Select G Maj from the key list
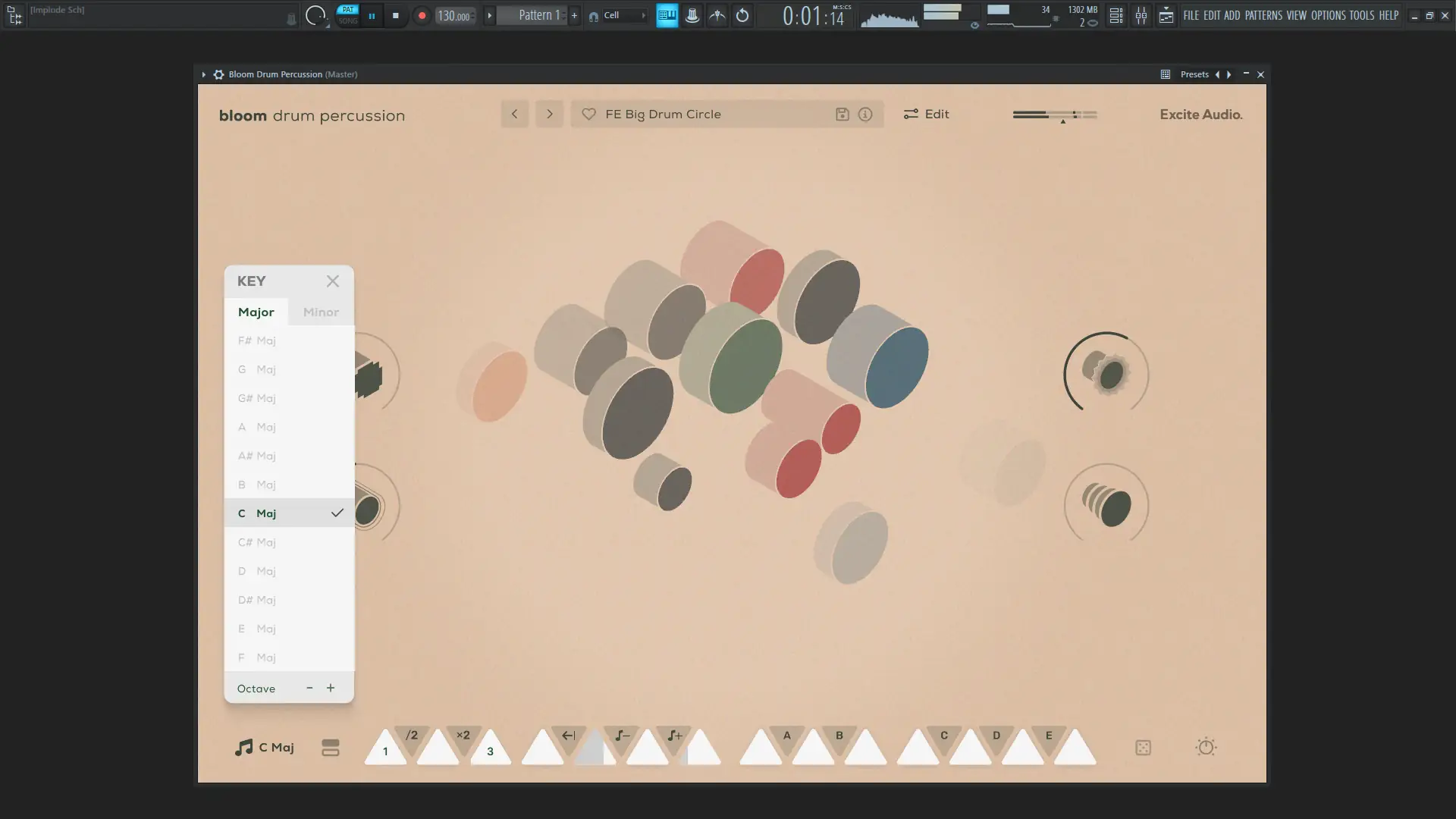The height and width of the screenshot is (819, 1456). pyautogui.click(x=257, y=370)
